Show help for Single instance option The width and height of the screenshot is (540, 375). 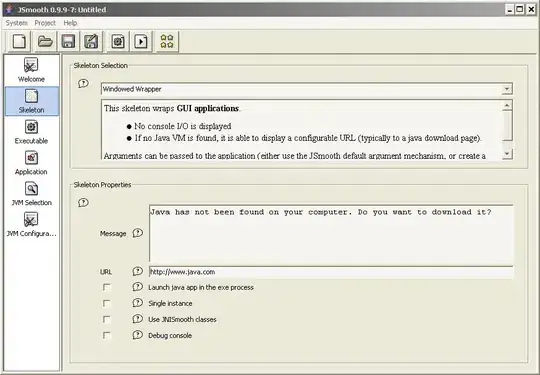point(137,303)
